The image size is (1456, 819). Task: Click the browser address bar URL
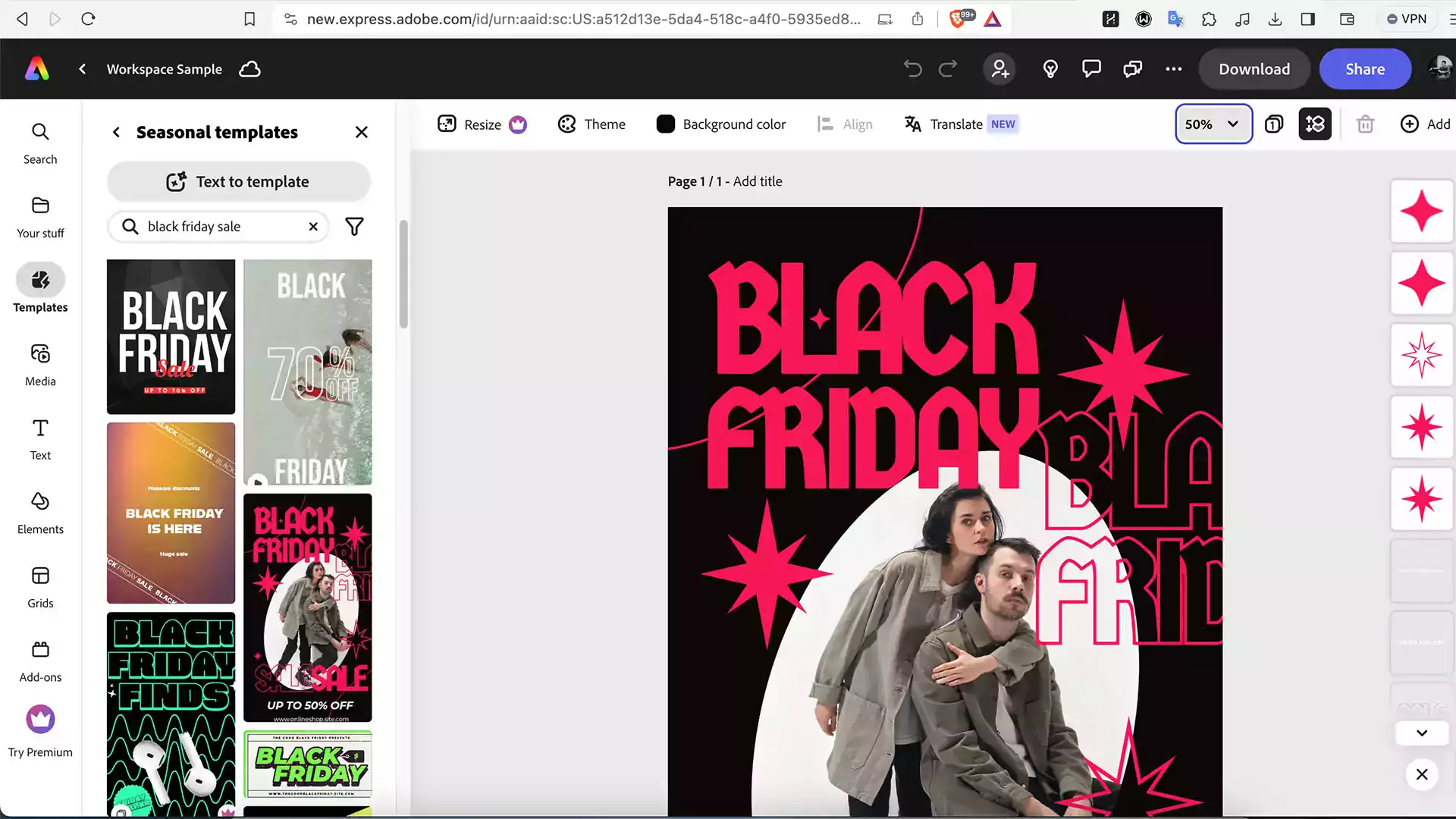583,19
